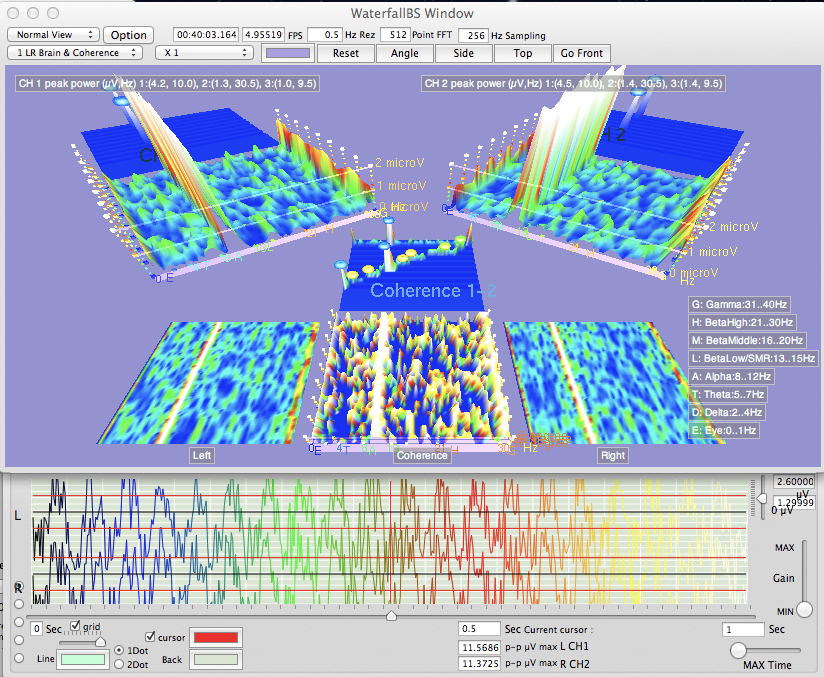Screen dimensions: 824x677
Task: Click the M: BetaMiddle:16..20Hz legend entry
Action: [747, 340]
